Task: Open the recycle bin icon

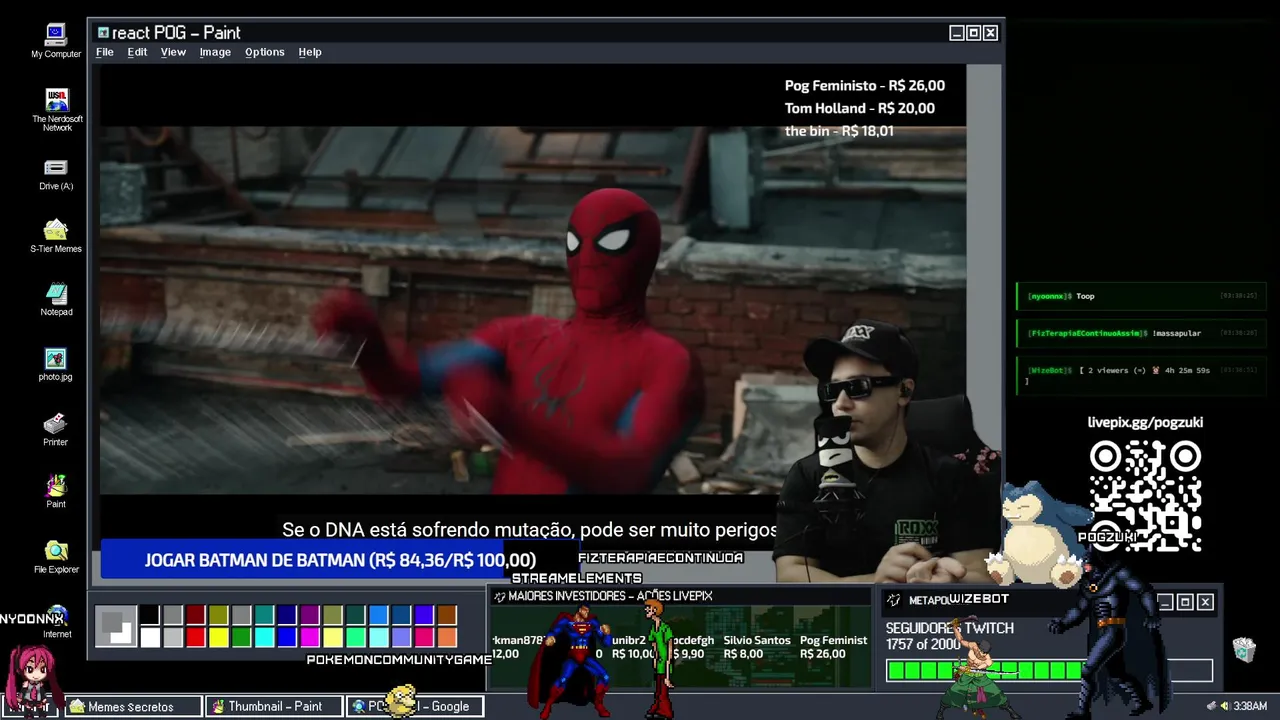Action: [x=1244, y=650]
